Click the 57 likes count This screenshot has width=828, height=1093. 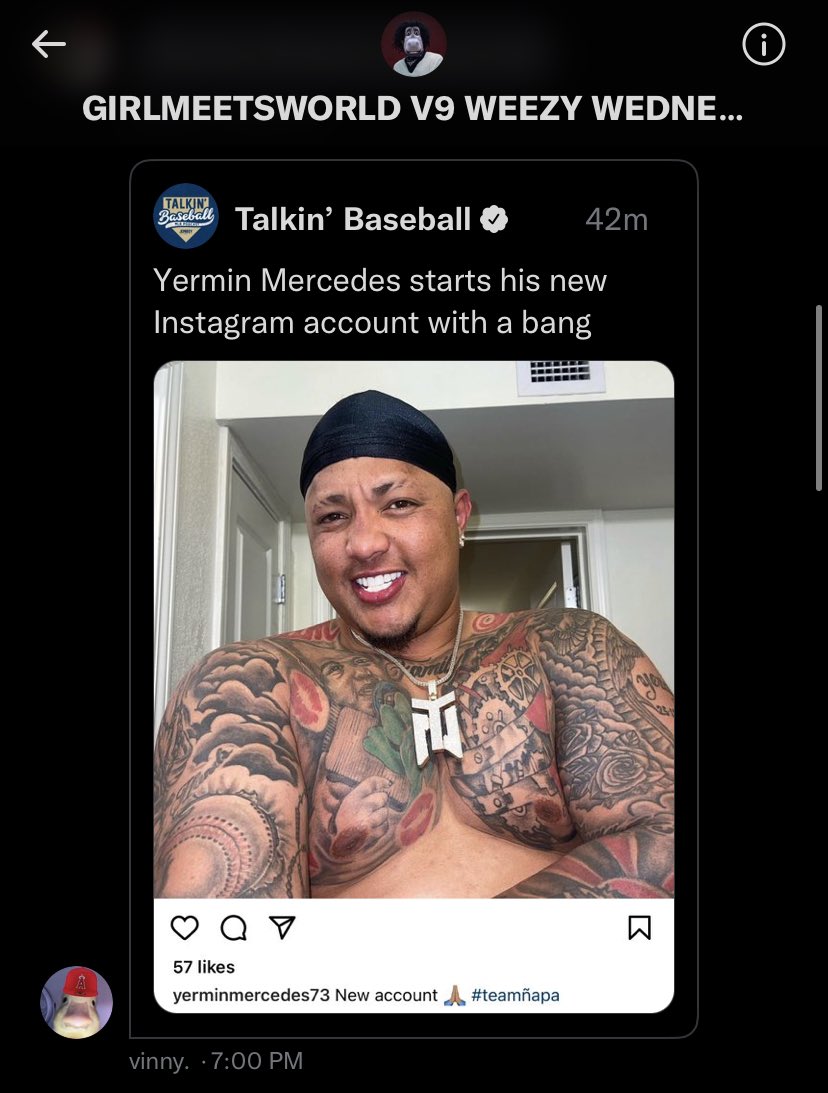[x=204, y=967]
